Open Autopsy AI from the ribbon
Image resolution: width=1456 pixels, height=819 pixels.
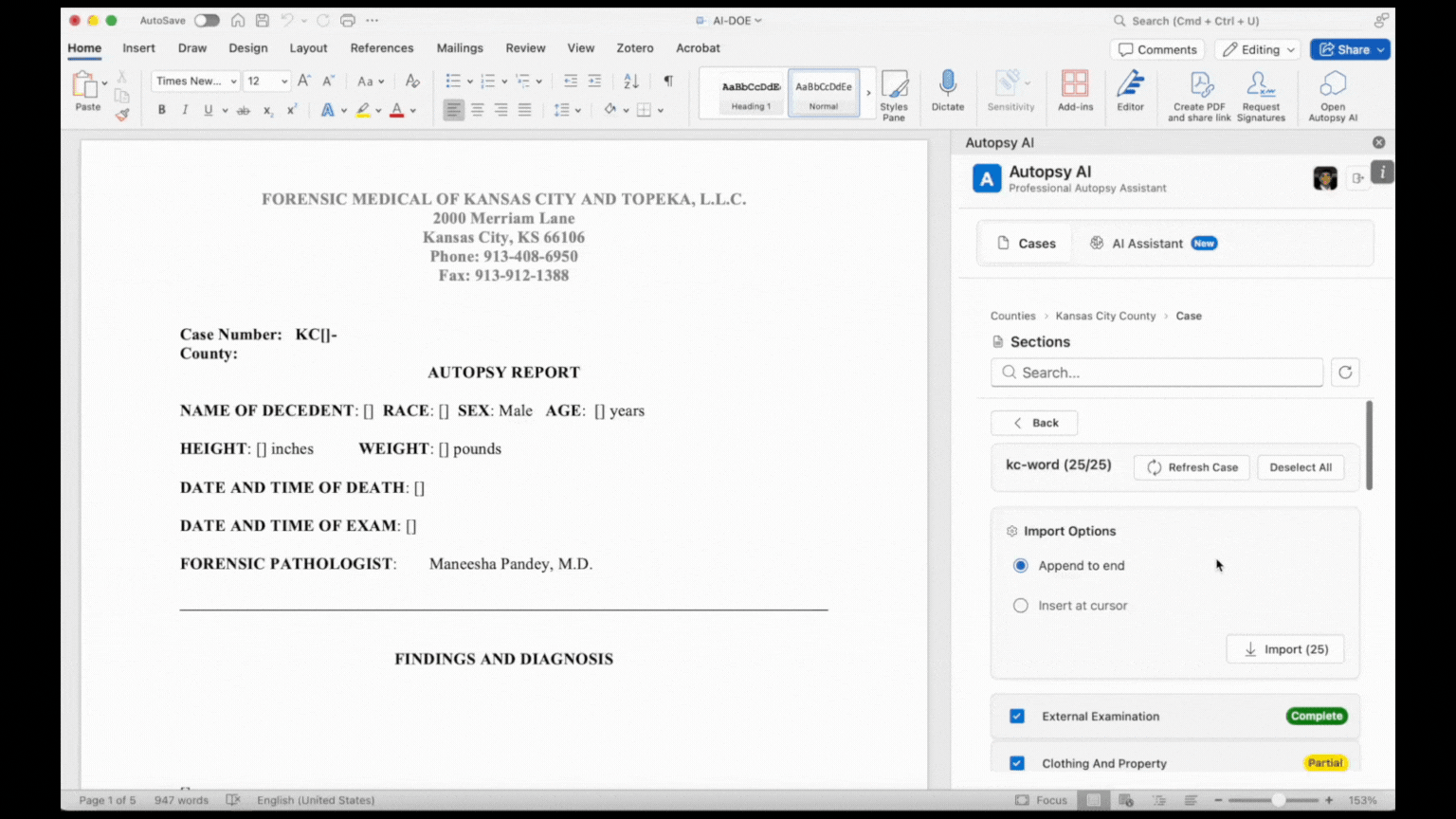coord(1332,94)
